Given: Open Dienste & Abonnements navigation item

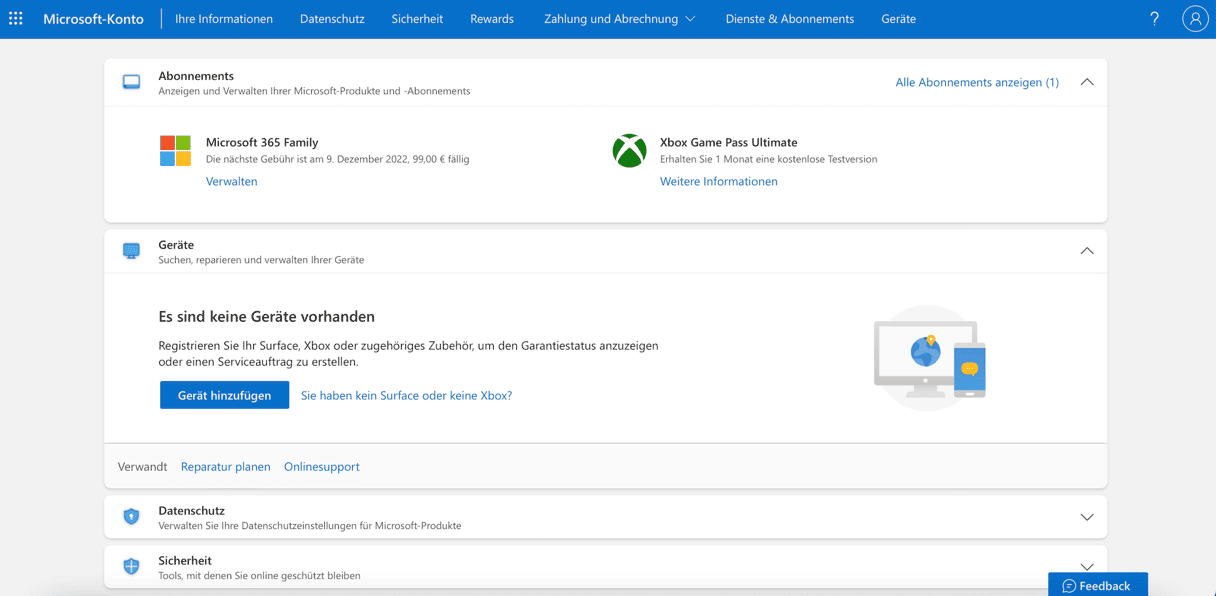Looking at the screenshot, I should pos(790,19).
